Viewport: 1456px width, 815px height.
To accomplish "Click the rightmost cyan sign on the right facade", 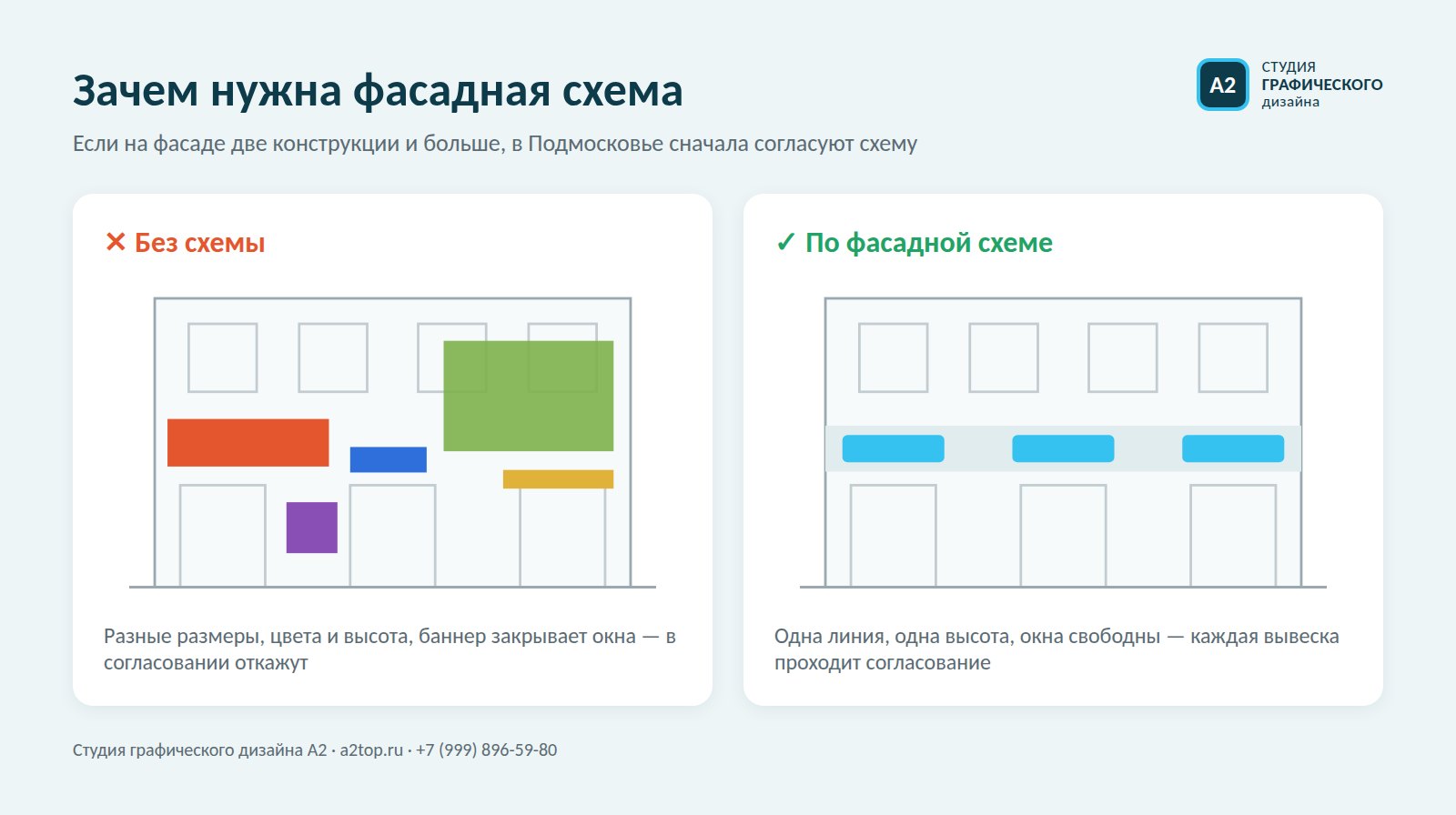I will tap(1233, 448).
